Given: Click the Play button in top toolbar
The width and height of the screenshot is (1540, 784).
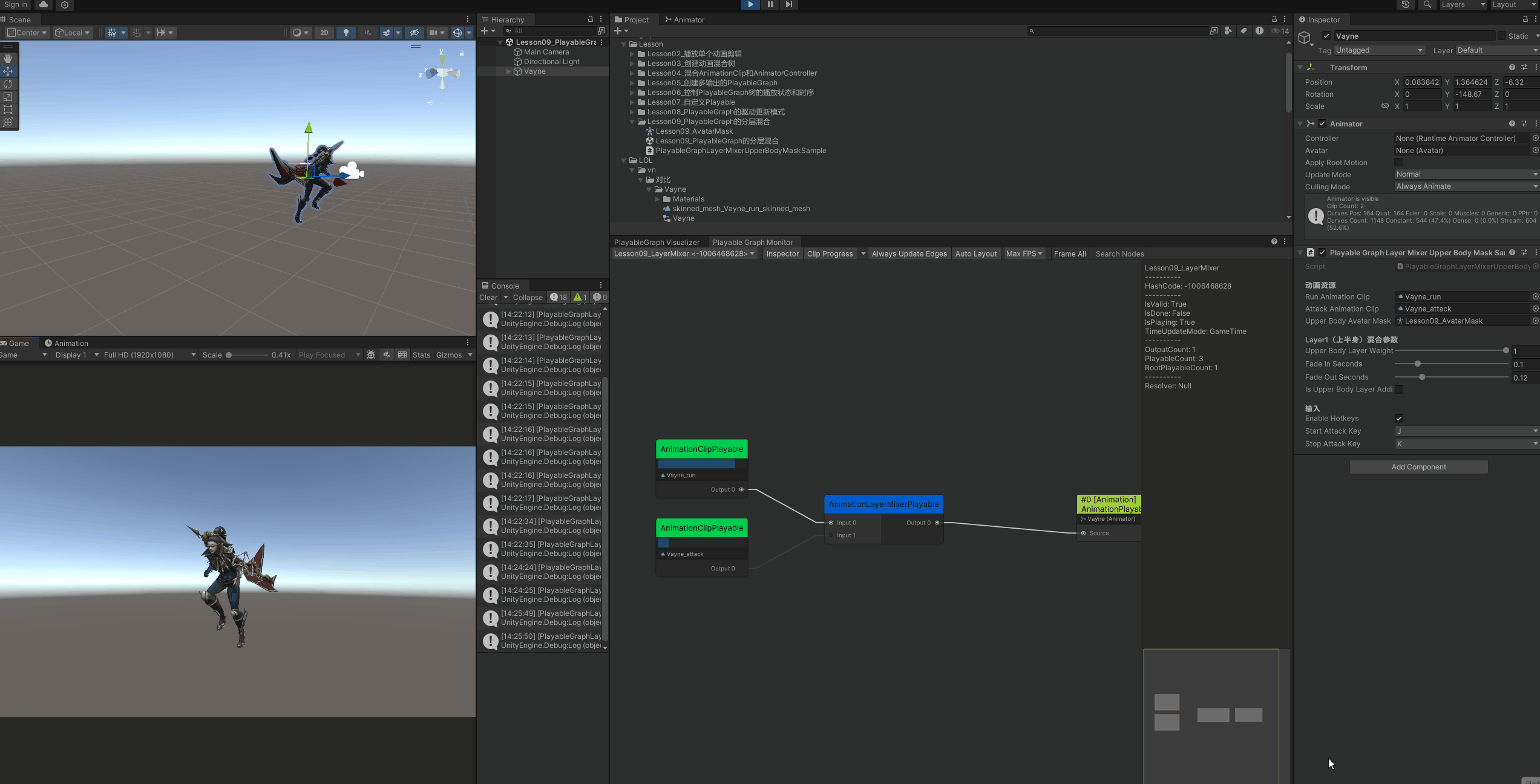Looking at the screenshot, I should (x=750, y=4).
